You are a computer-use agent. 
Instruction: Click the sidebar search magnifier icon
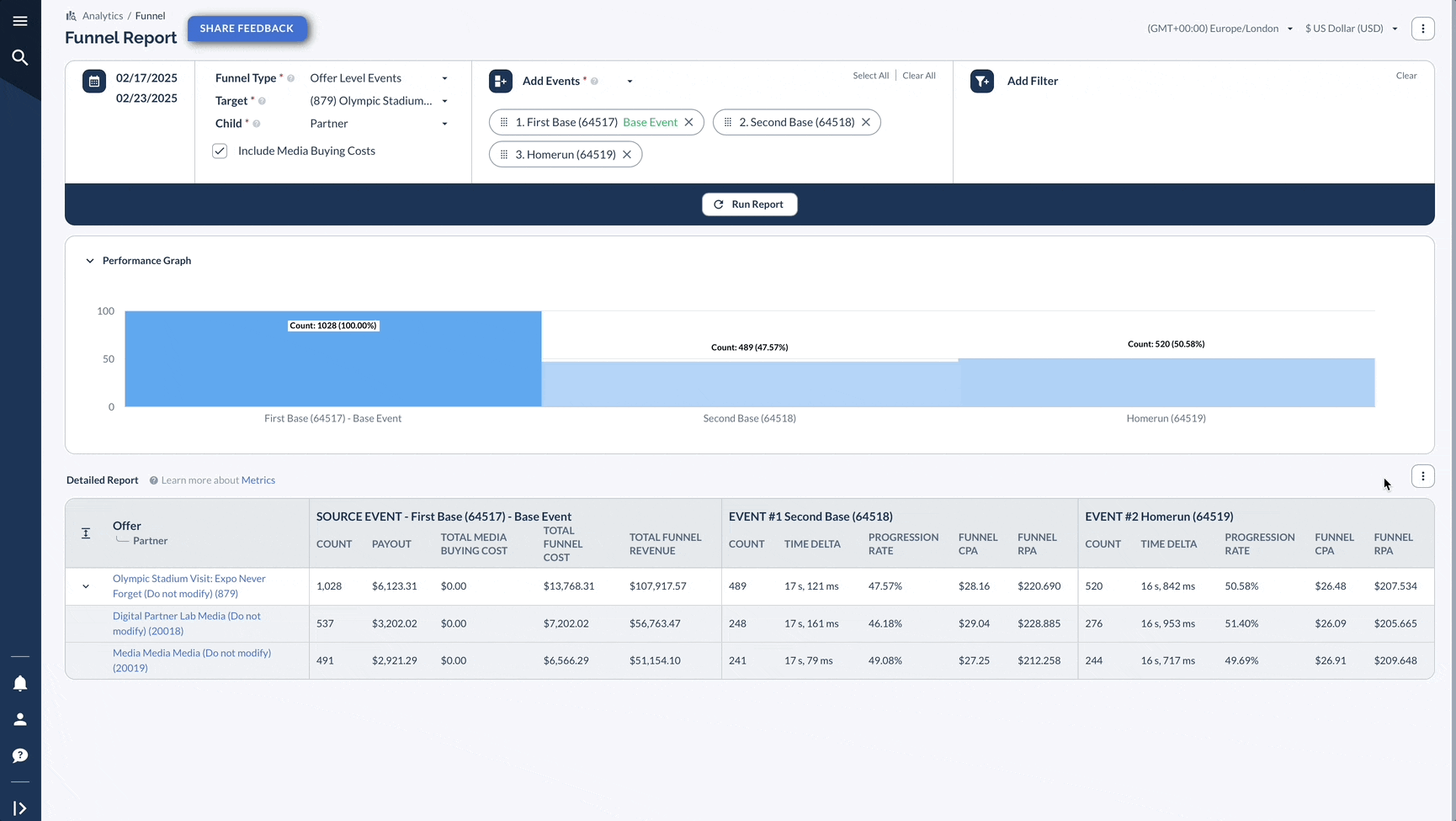point(20,57)
